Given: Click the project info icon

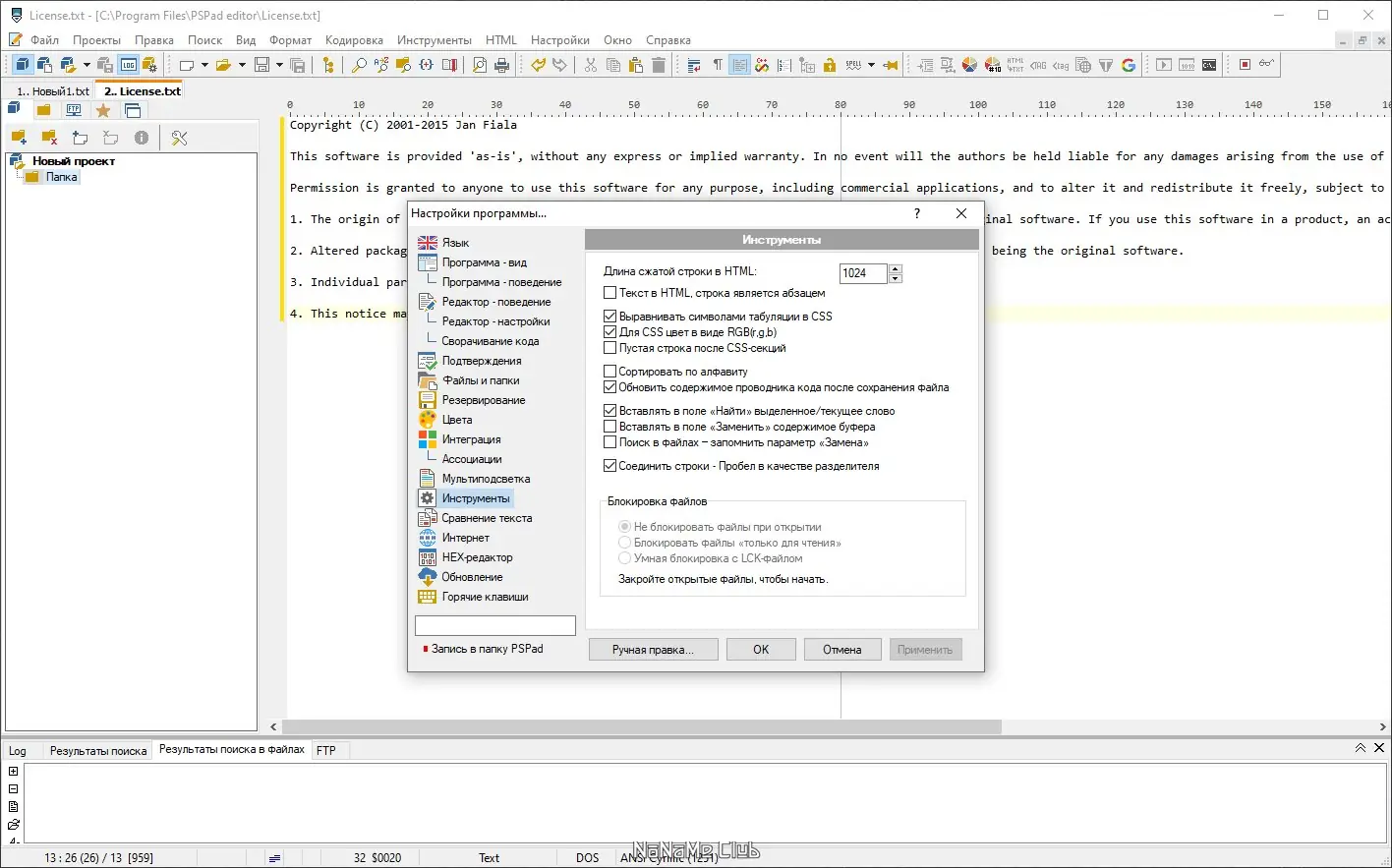Looking at the screenshot, I should (142, 138).
